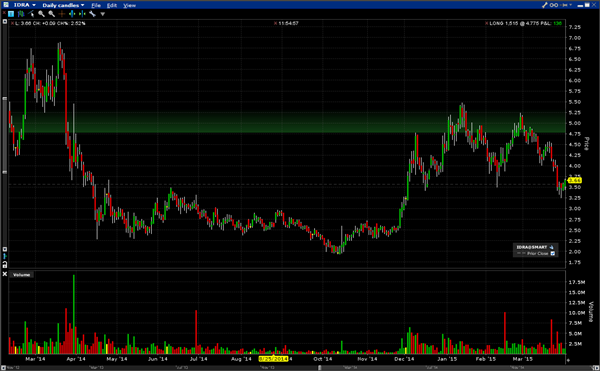The image size is (600, 371).
Task: Click the IDRA@SMART legend label
Action: point(532,247)
